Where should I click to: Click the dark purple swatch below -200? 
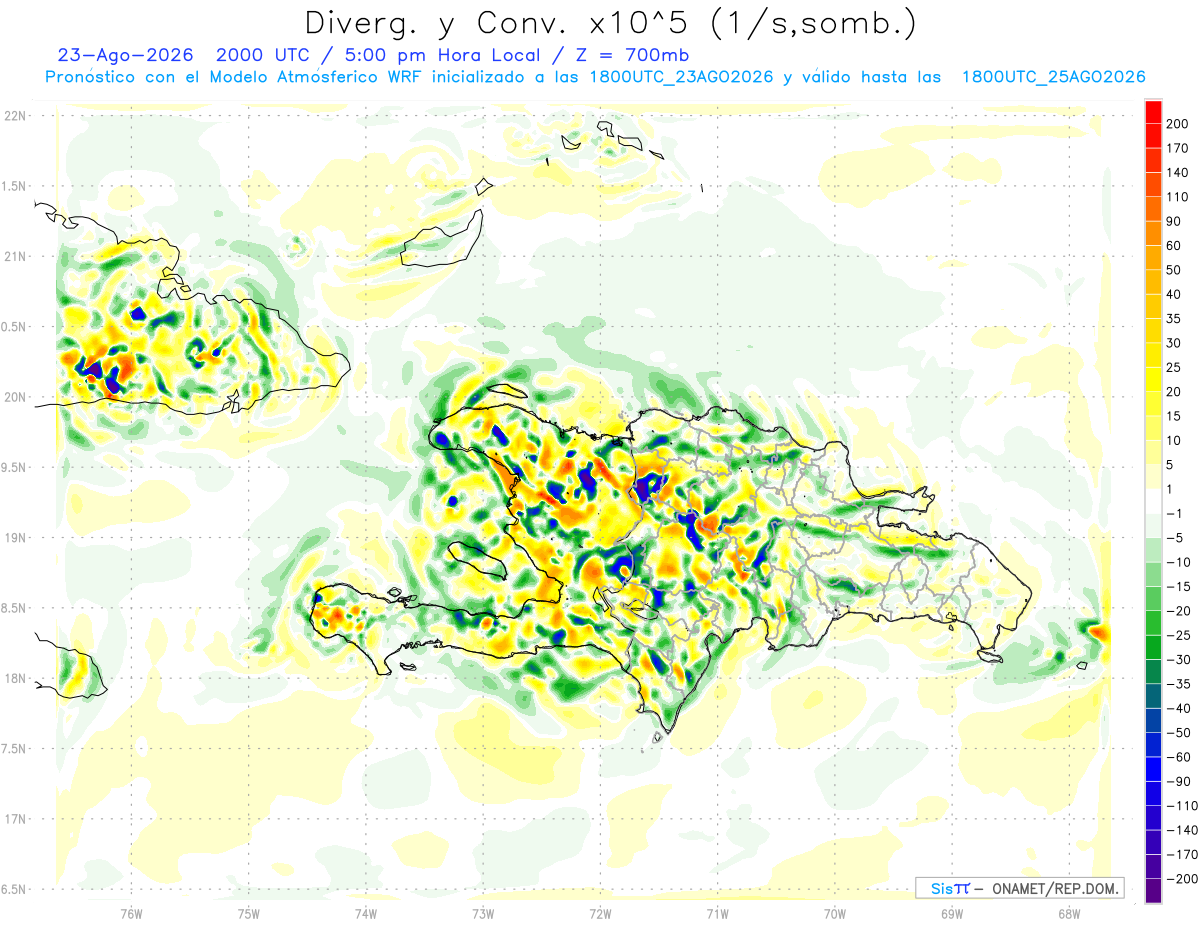click(x=1153, y=890)
